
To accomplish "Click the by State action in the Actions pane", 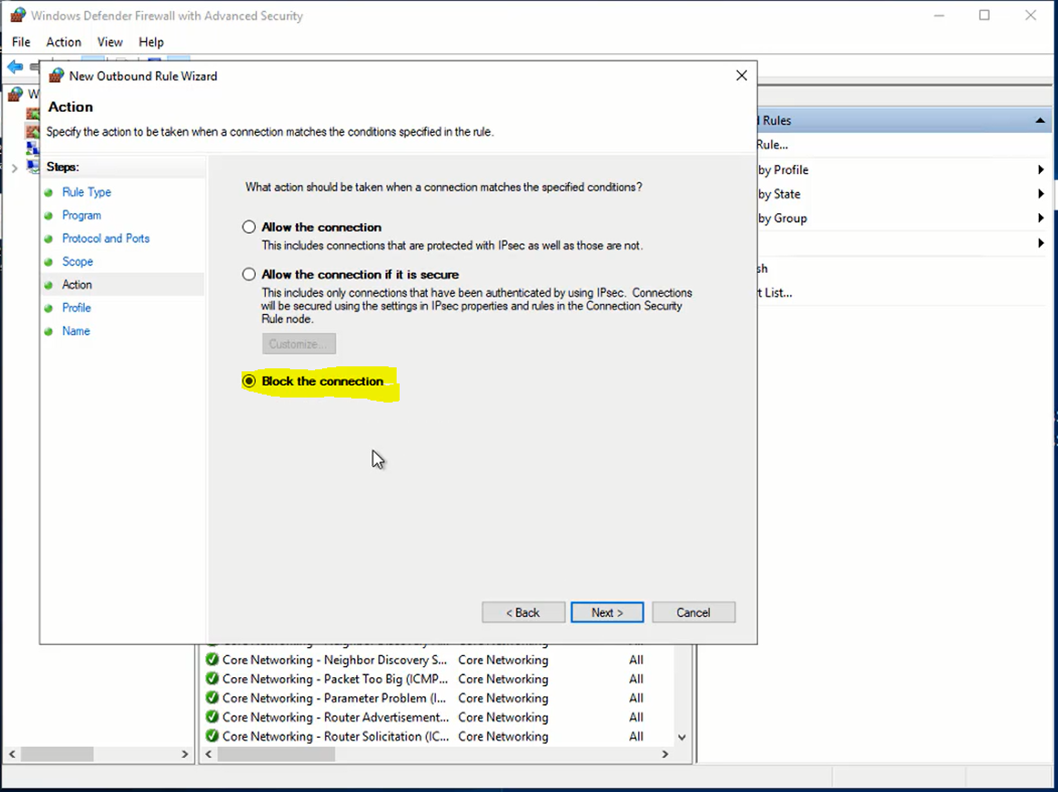I will point(779,194).
